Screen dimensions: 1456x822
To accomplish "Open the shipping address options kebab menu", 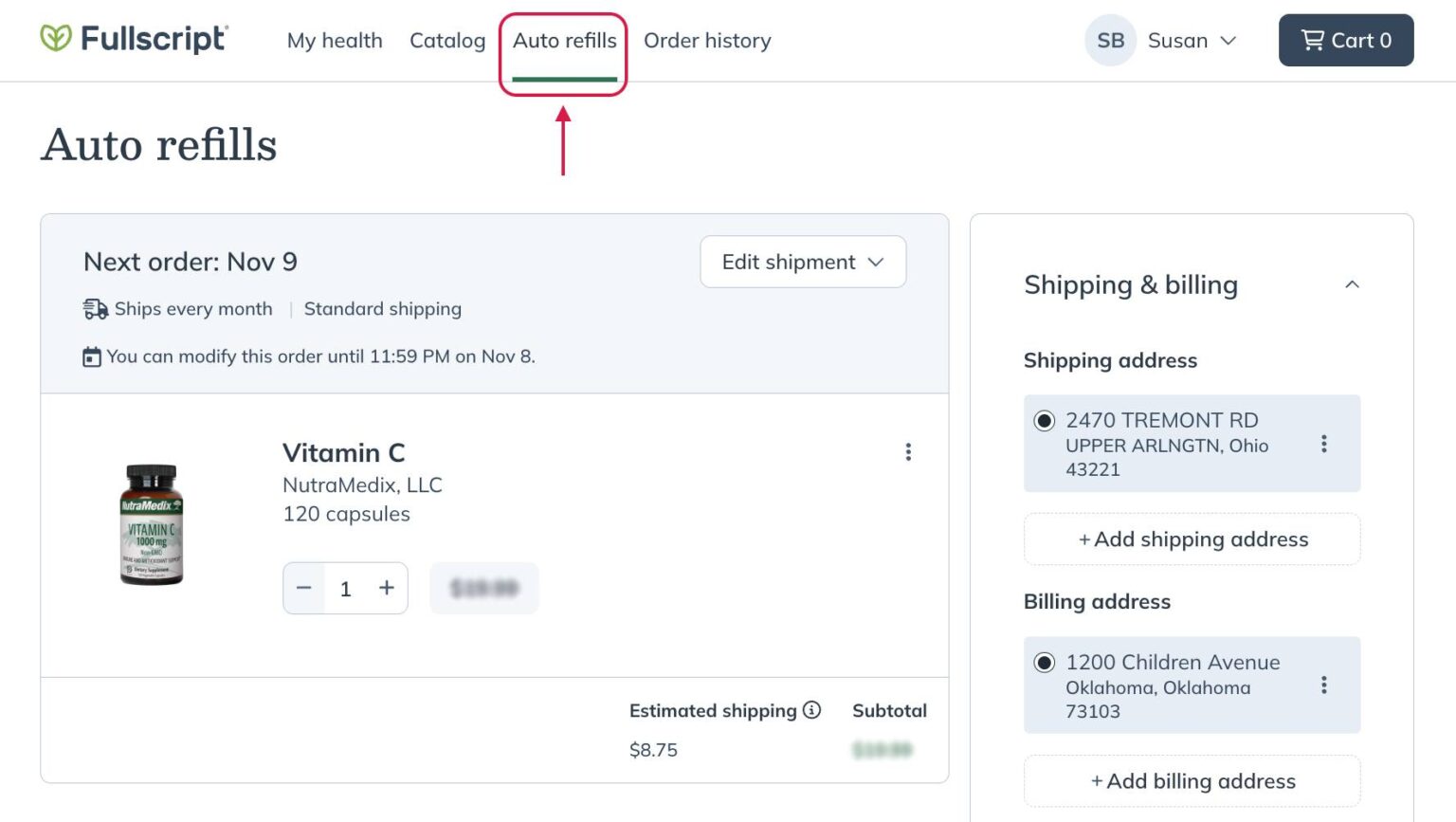I will tap(1324, 443).
